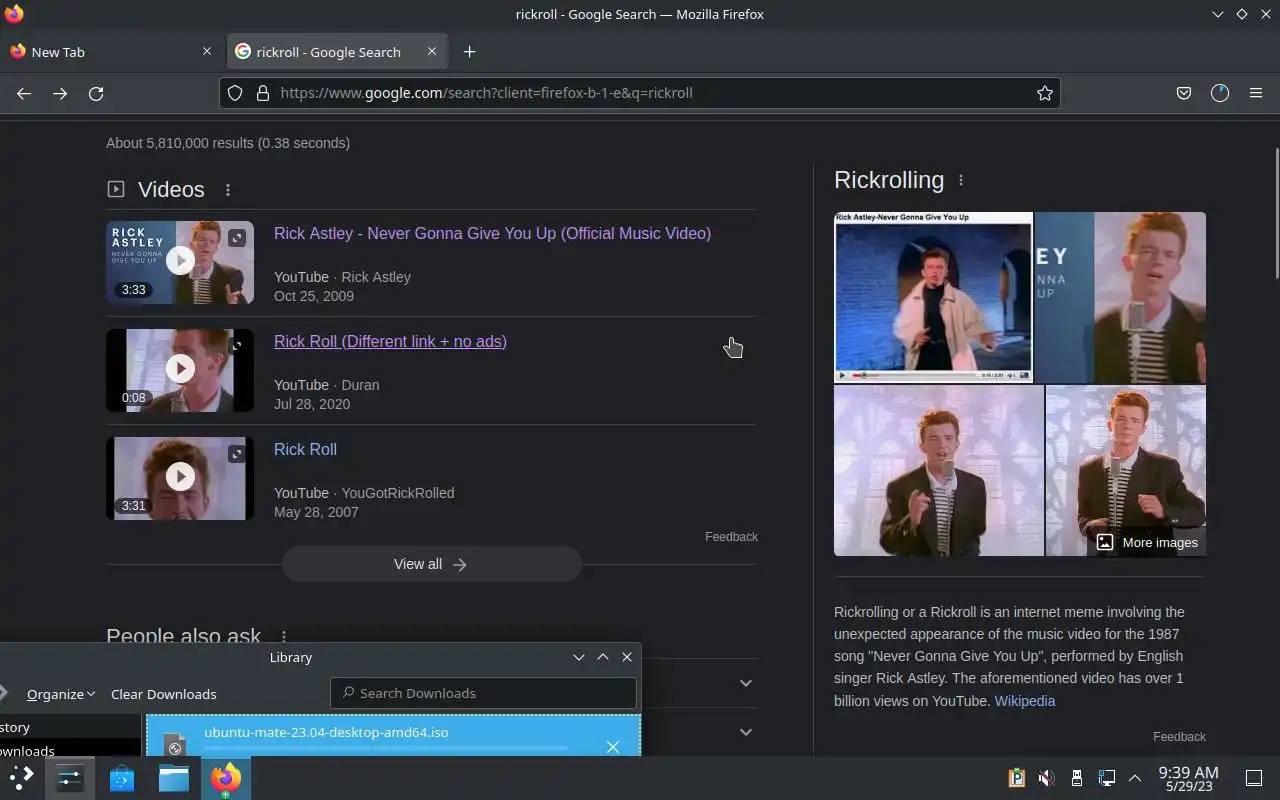The height and width of the screenshot is (800, 1280).
Task: Open removable USB devices tray icon
Action: 1077,777
